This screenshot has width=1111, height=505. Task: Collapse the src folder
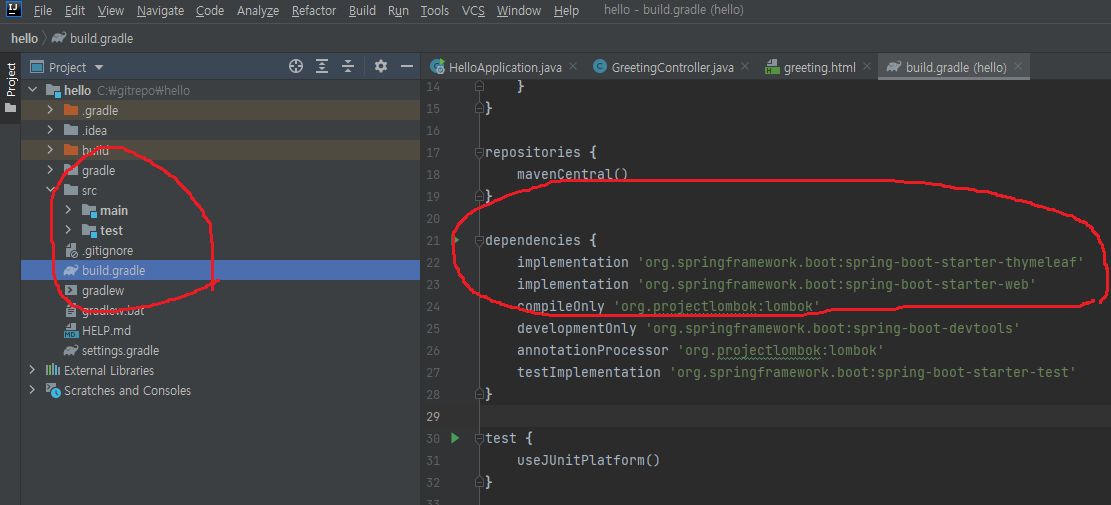50,190
